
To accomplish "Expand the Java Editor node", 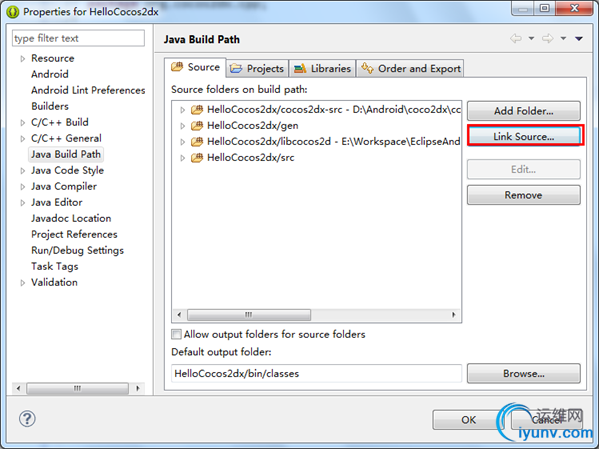I will coord(23,203).
